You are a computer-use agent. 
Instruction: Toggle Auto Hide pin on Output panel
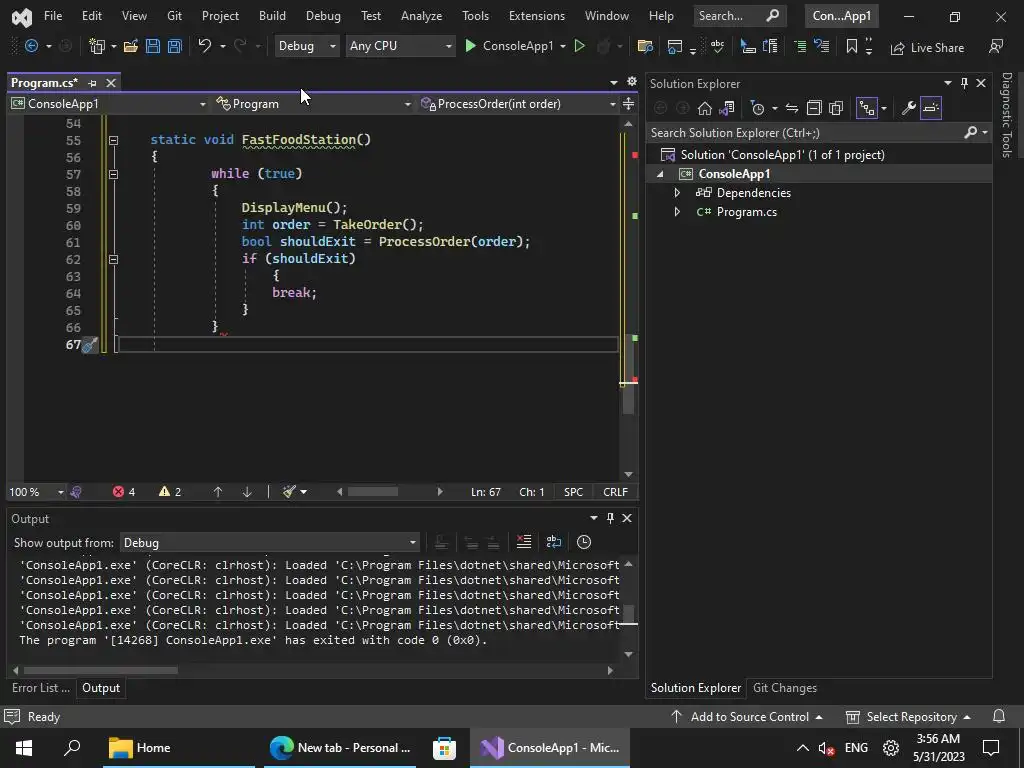pos(610,518)
